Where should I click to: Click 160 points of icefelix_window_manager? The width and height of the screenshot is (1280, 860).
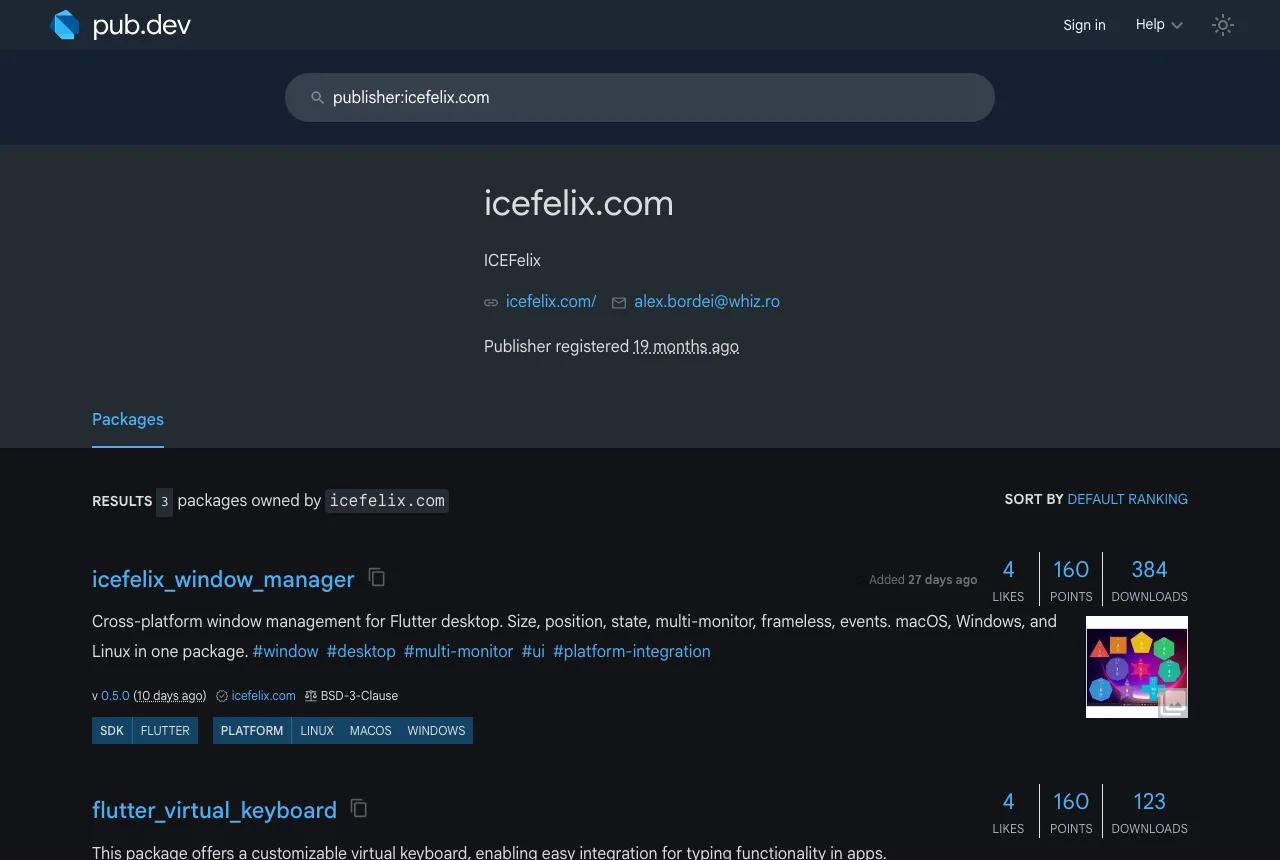click(1071, 580)
